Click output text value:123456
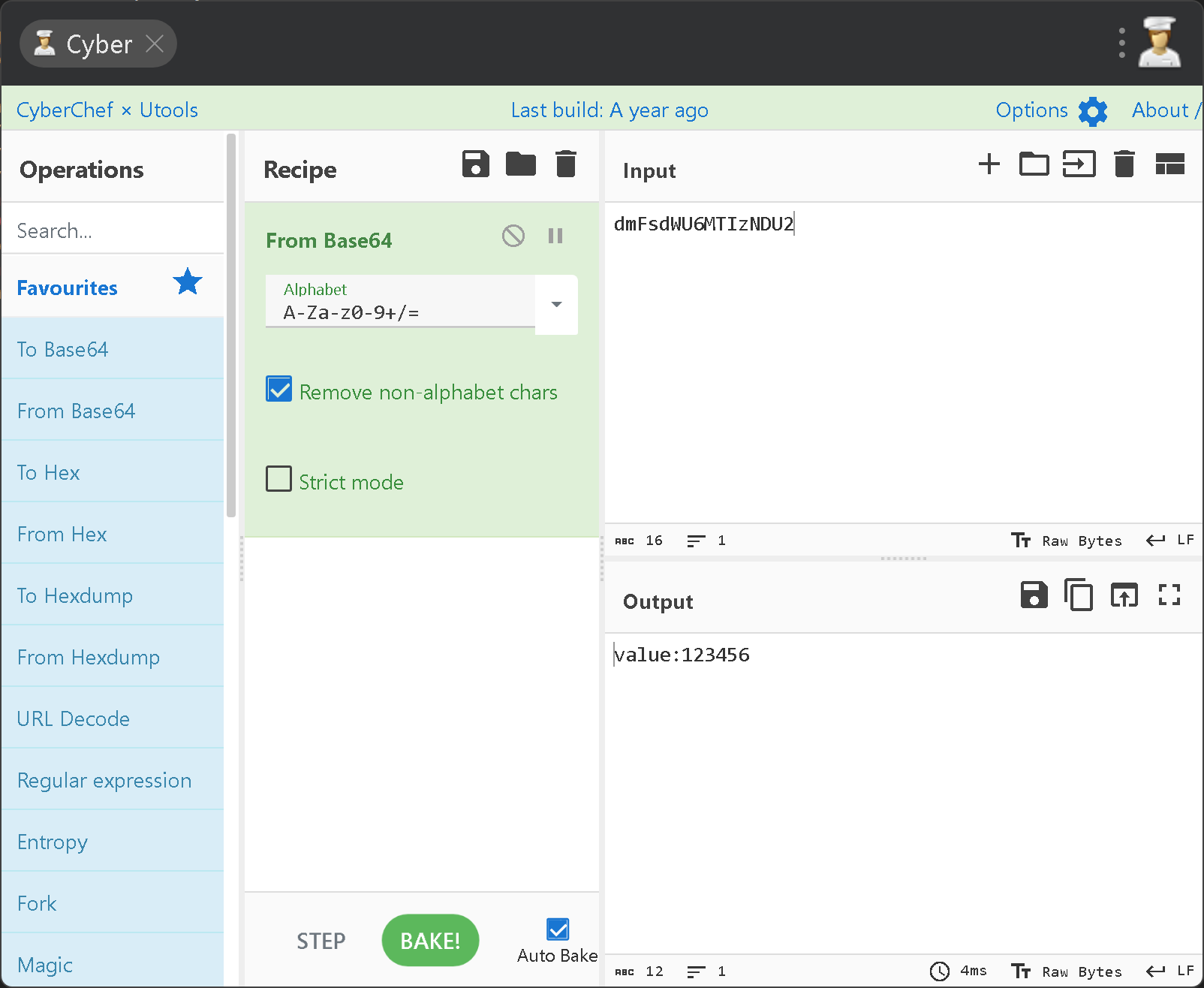The width and height of the screenshot is (1204, 988). pos(682,655)
